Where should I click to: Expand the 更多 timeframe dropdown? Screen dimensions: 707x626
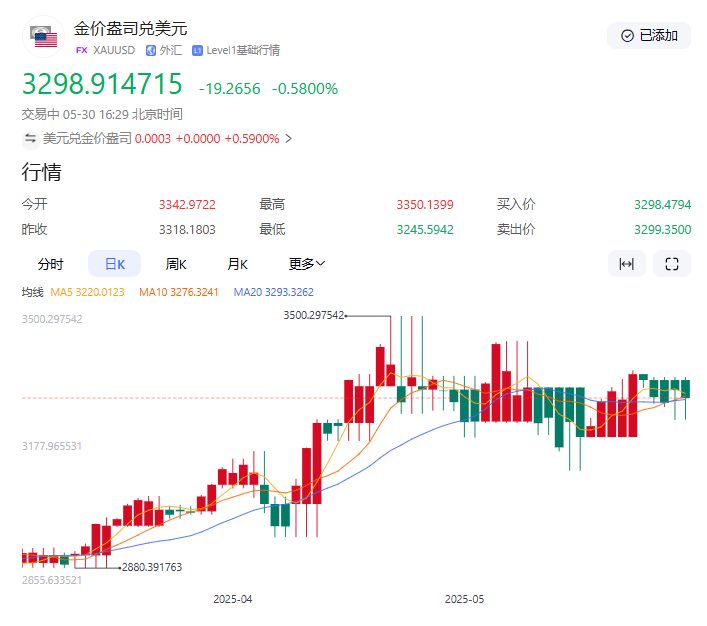tap(307, 264)
